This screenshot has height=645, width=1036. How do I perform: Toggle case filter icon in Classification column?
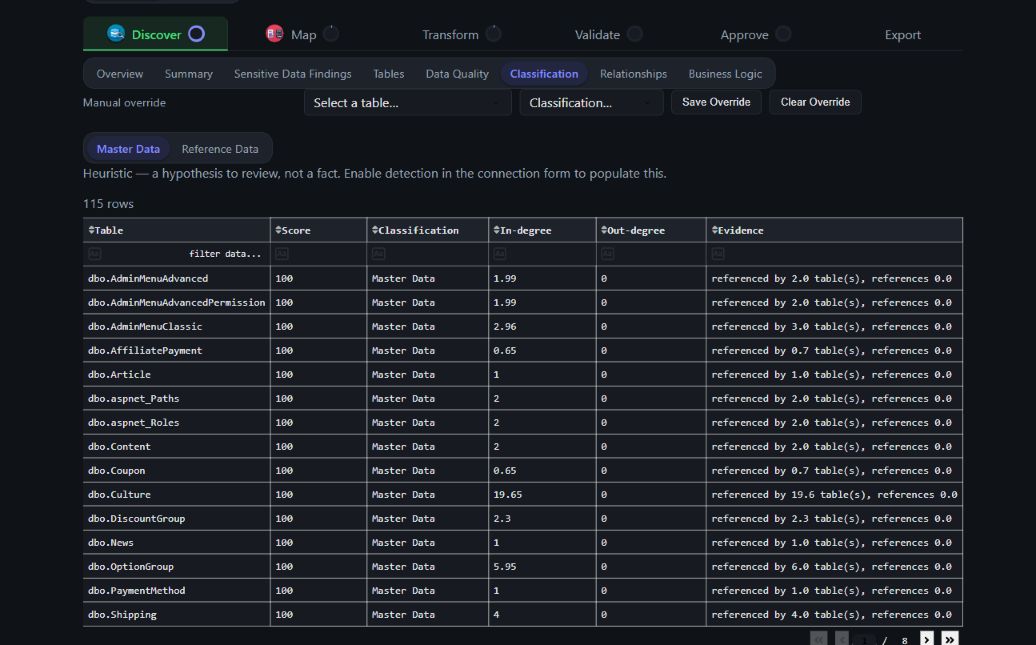click(x=378, y=254)
